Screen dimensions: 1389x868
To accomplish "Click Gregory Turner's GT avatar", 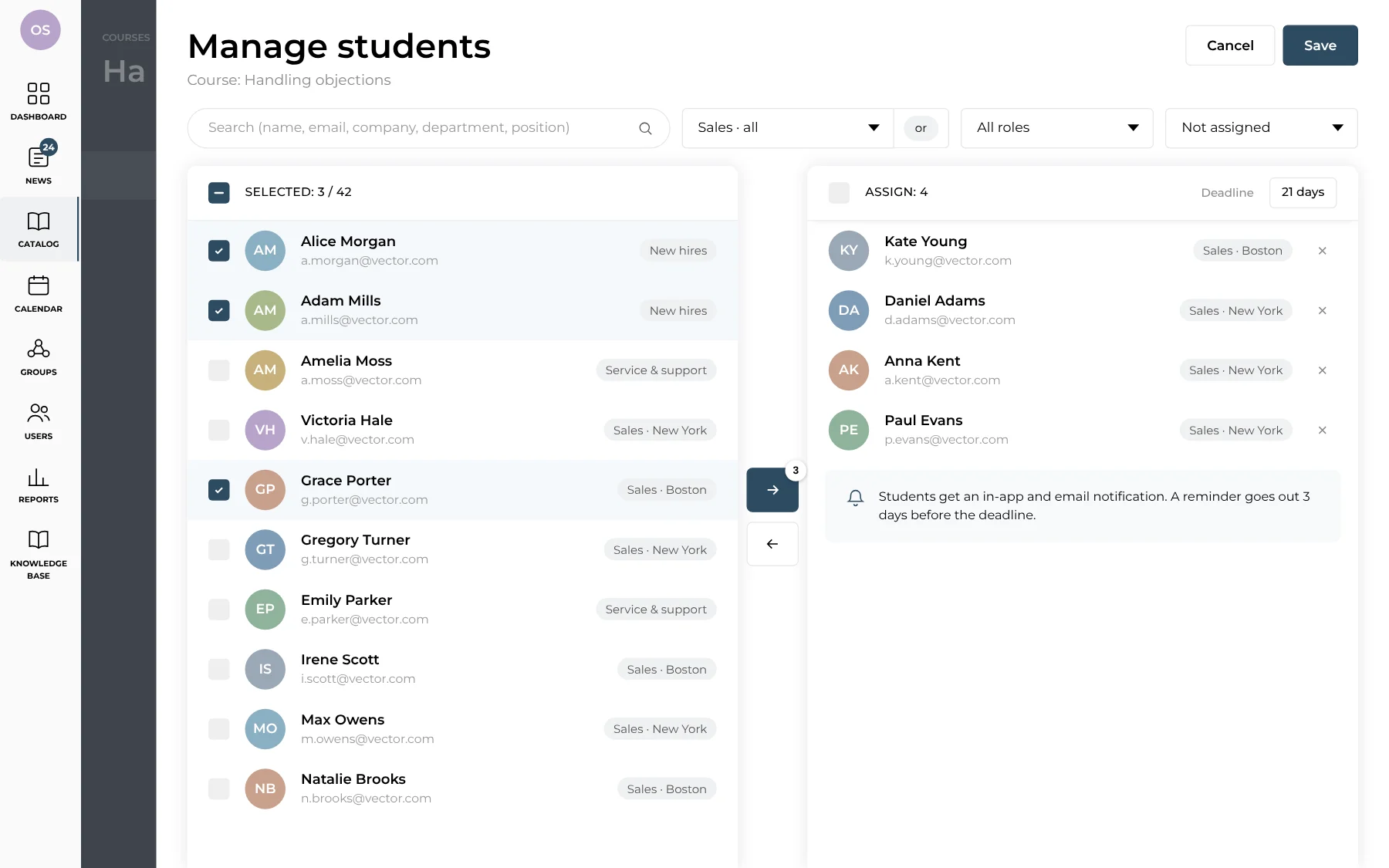I will click(x=265, y=549).
